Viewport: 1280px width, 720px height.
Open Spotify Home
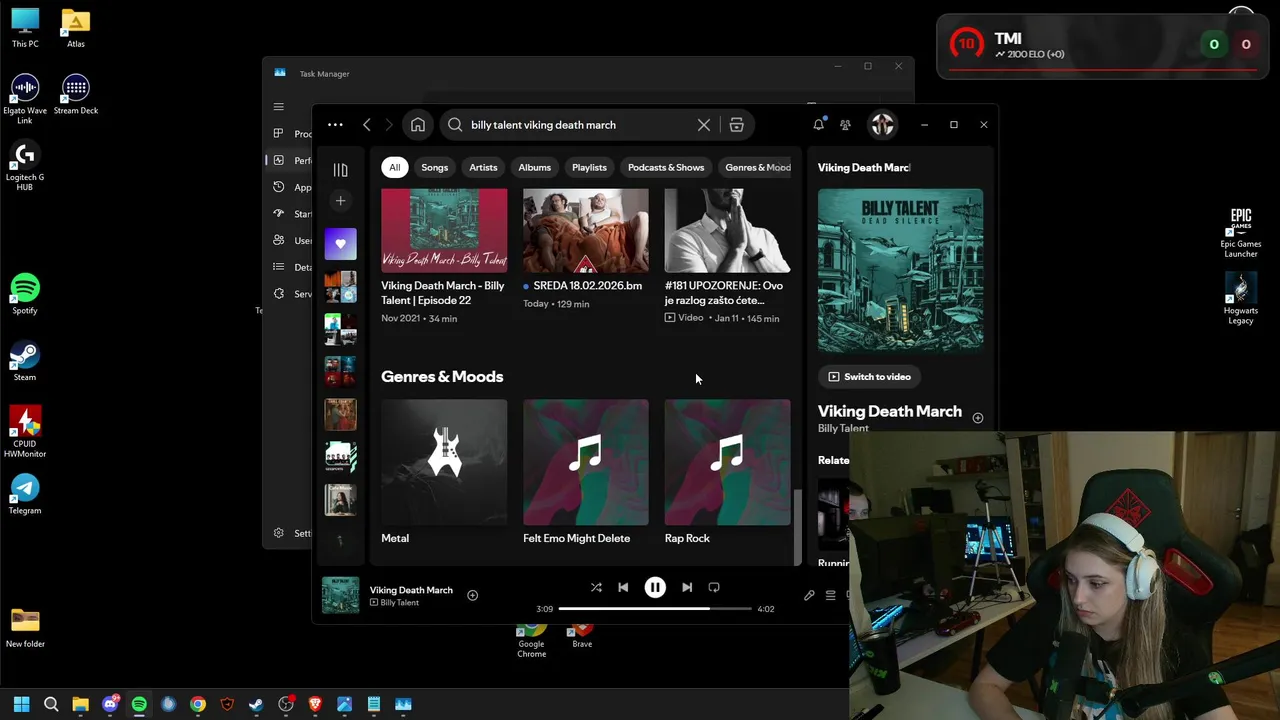418,125
